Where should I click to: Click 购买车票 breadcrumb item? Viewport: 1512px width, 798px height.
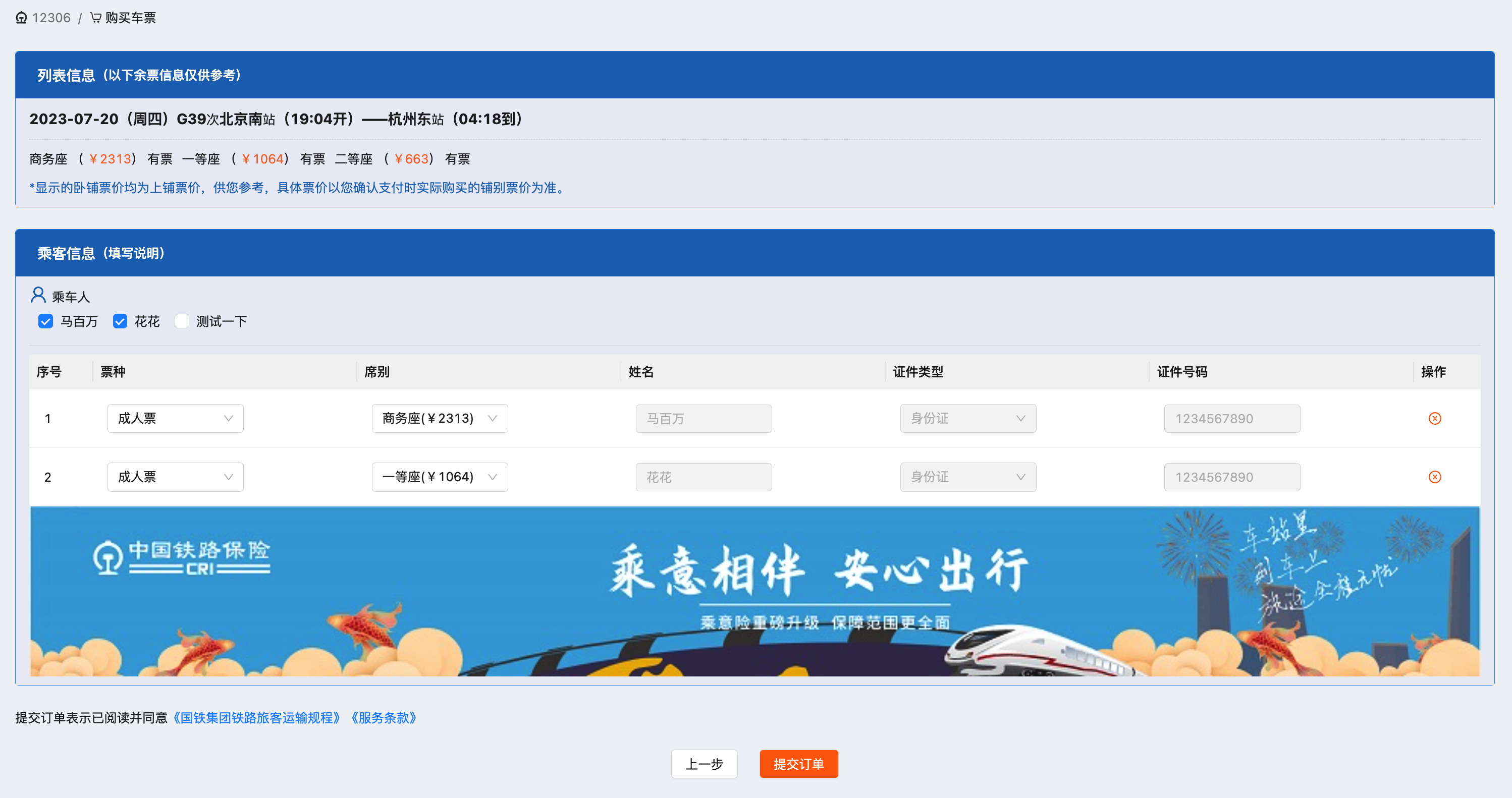[130, 18]
